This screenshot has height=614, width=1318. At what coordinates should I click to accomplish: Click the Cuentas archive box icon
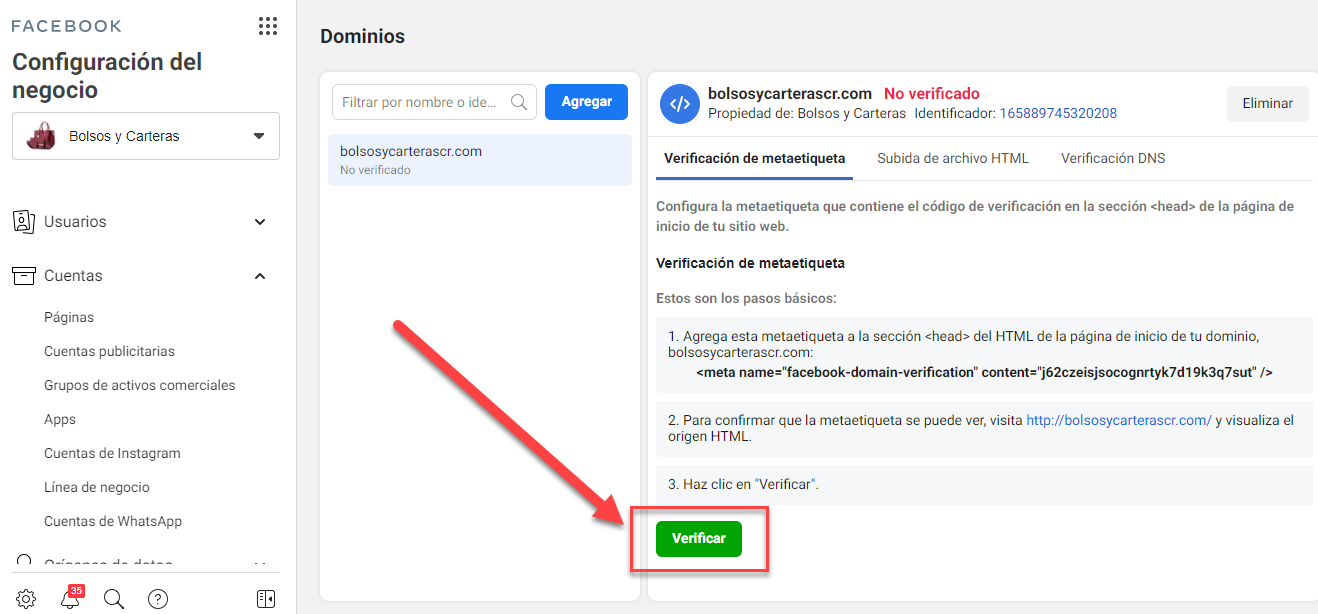pos(24,276)
